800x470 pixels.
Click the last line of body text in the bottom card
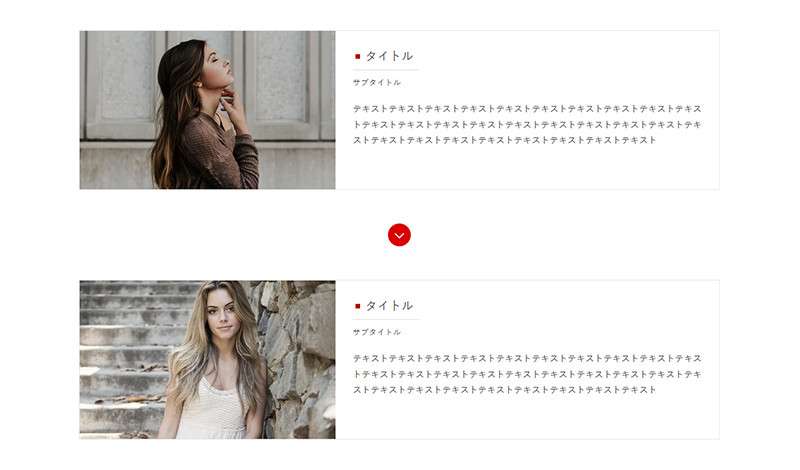click(x=505, y=389)
